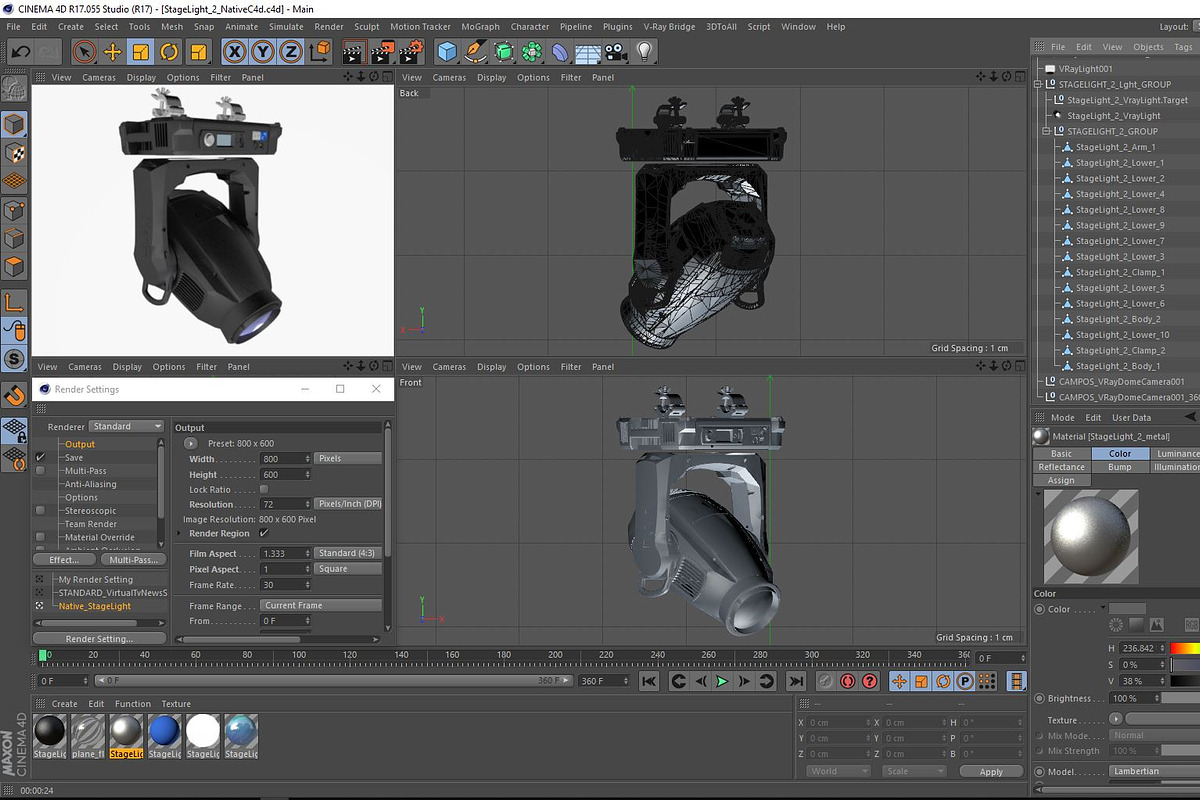Open the Deformer objects icon in toolbar

click(561, 51)
